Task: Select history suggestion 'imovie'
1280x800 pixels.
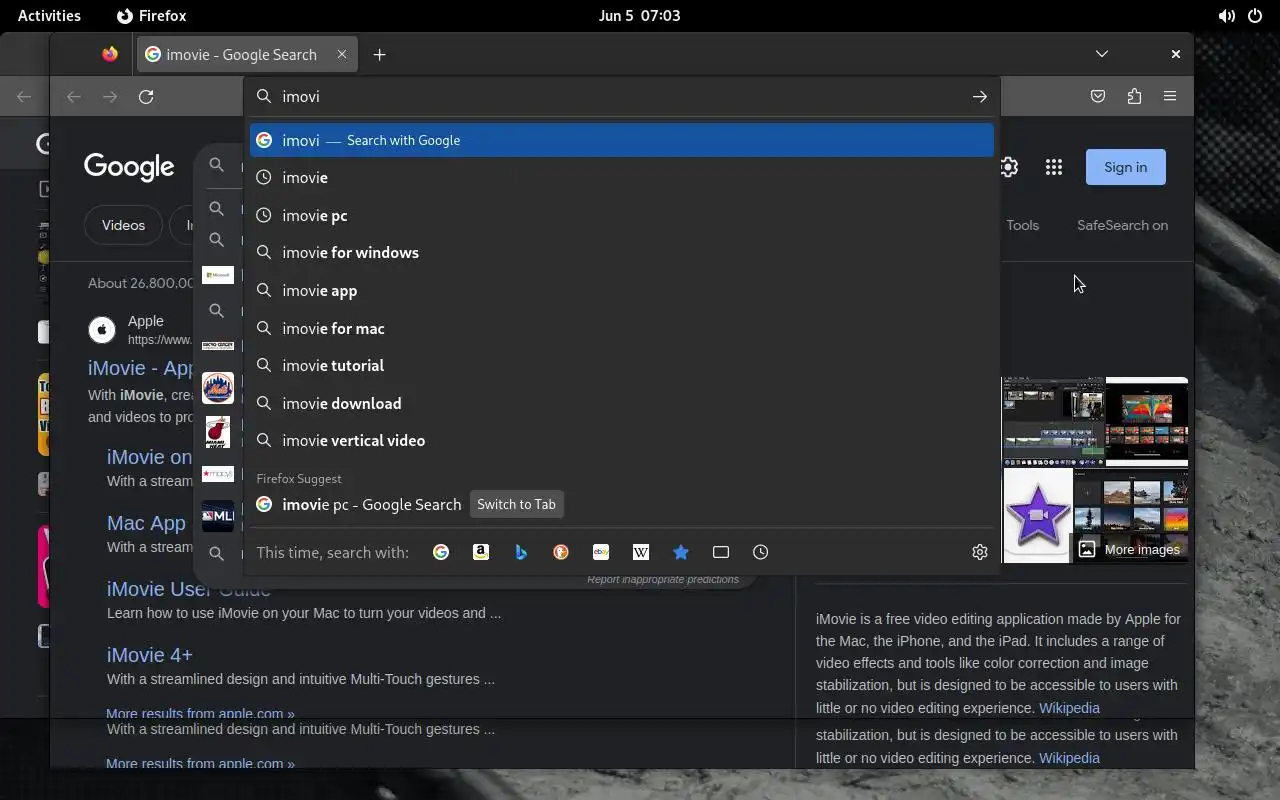Action: point(622,177)
